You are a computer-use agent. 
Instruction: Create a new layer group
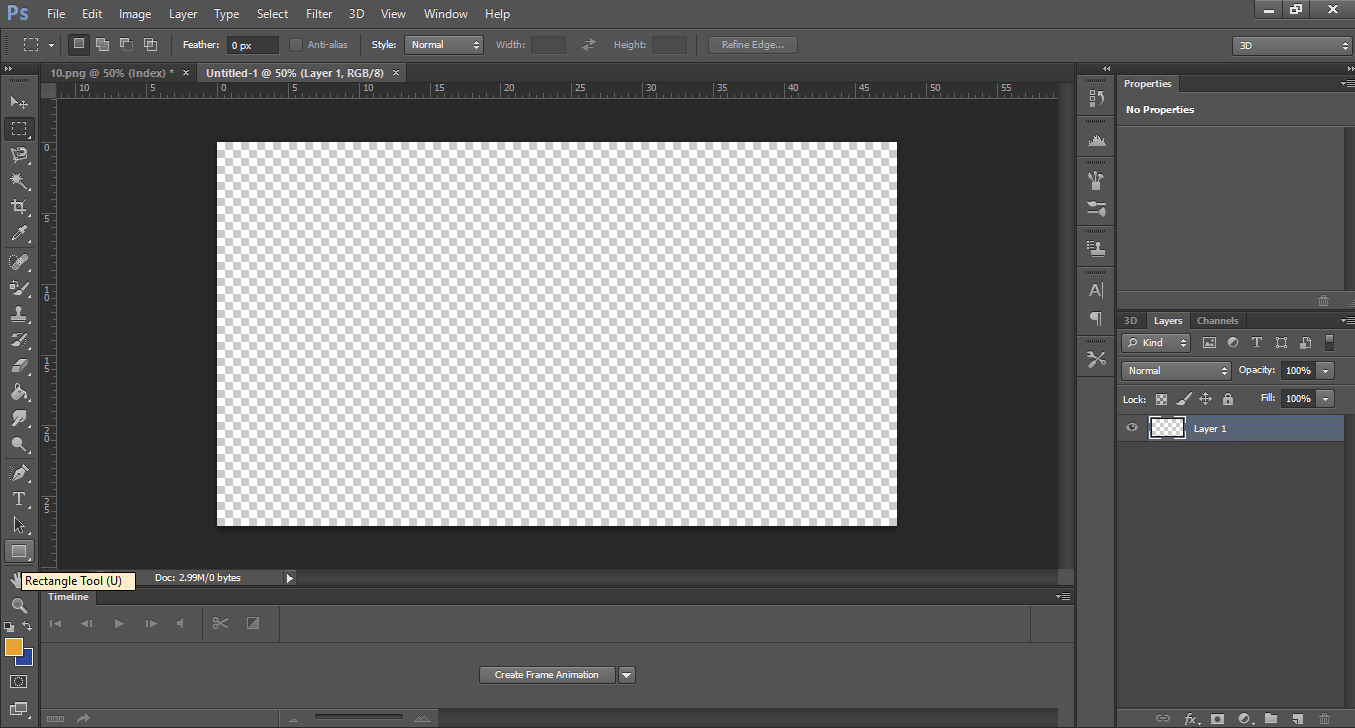coord(1271,718)
